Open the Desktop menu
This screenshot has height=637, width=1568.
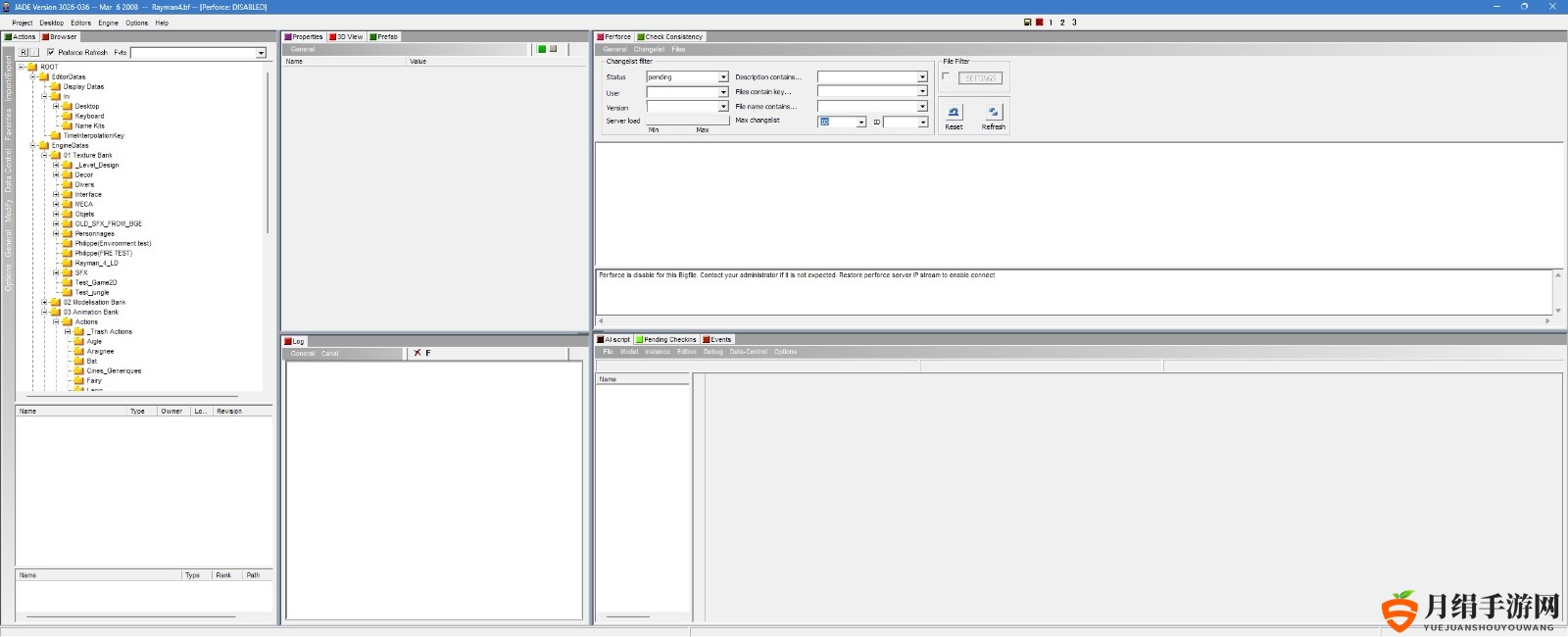click(52, 23)
